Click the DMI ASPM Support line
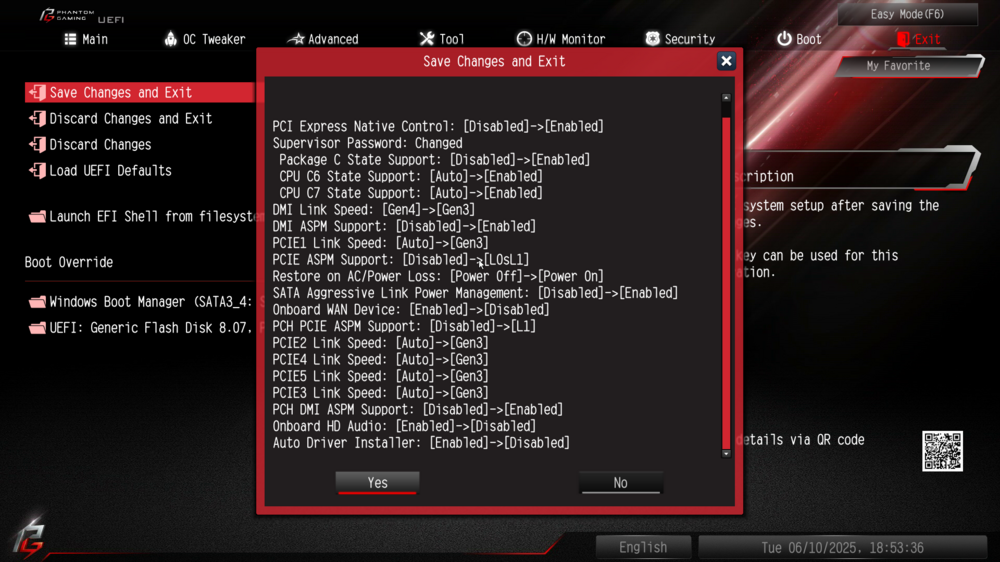Screen dimensions: 1000x562 [x=404, y=226]
